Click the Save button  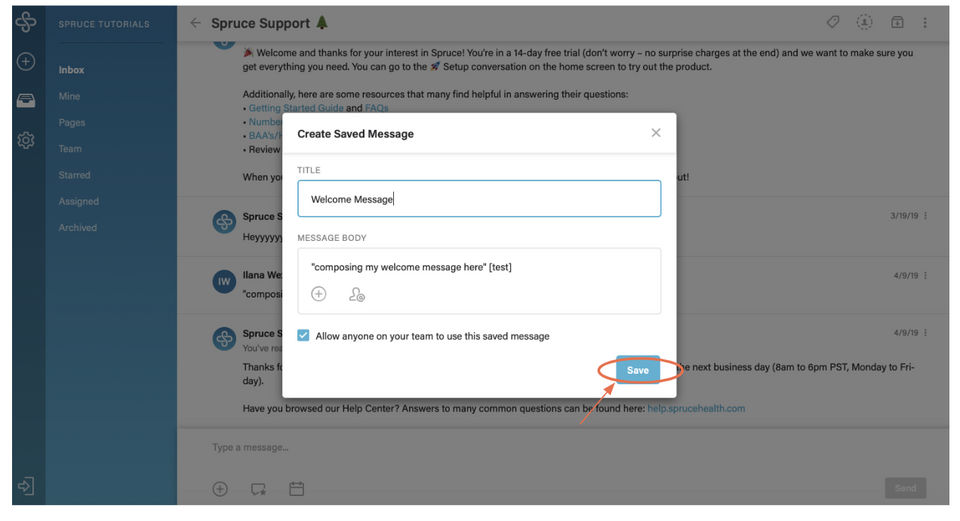point(637,370)
